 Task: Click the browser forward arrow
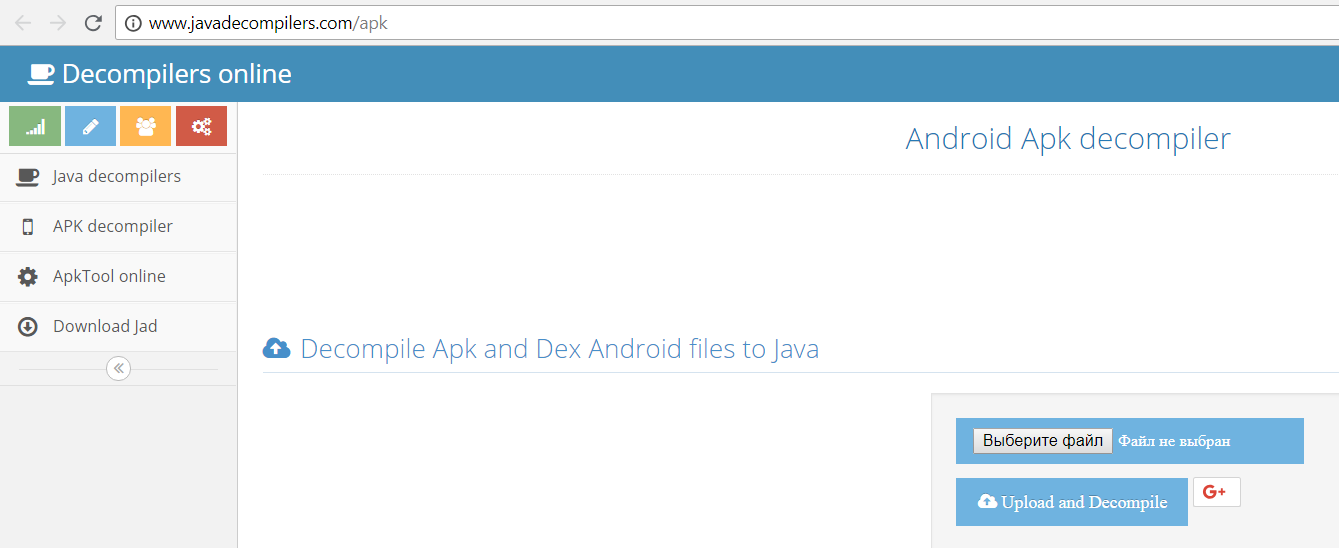click(58, 23)
